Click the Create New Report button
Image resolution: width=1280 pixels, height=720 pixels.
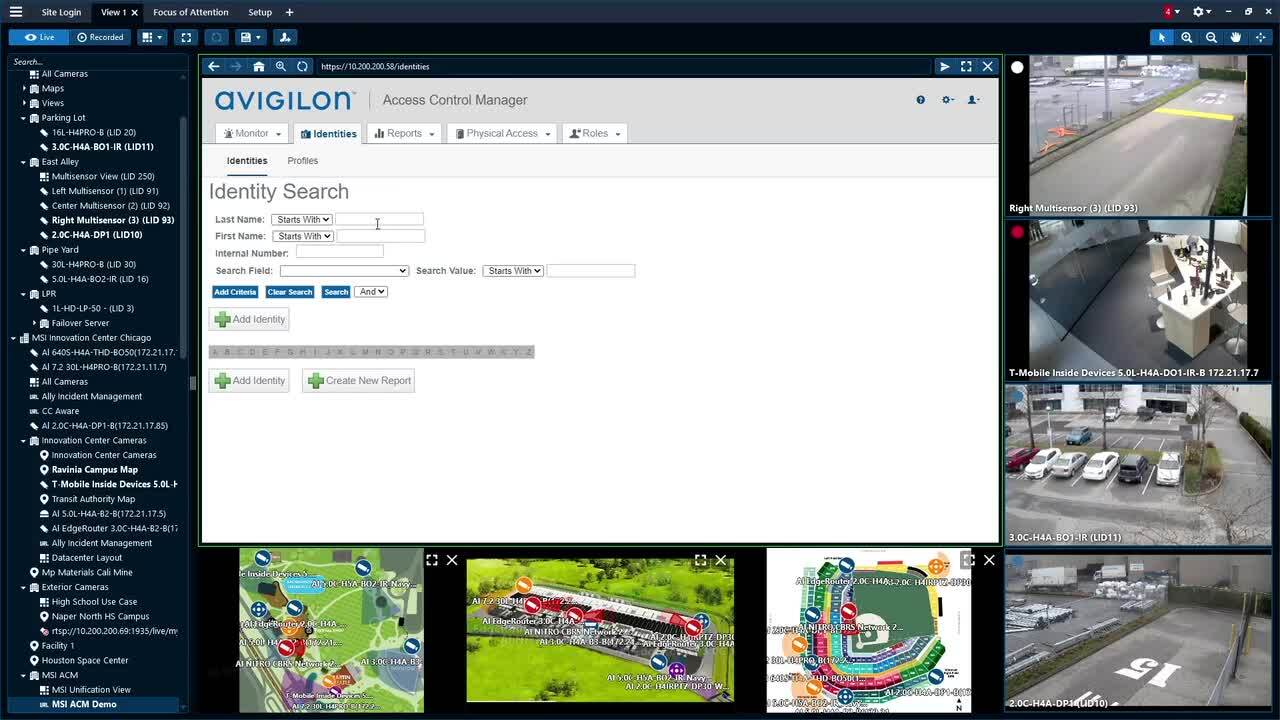pos(358,380)
